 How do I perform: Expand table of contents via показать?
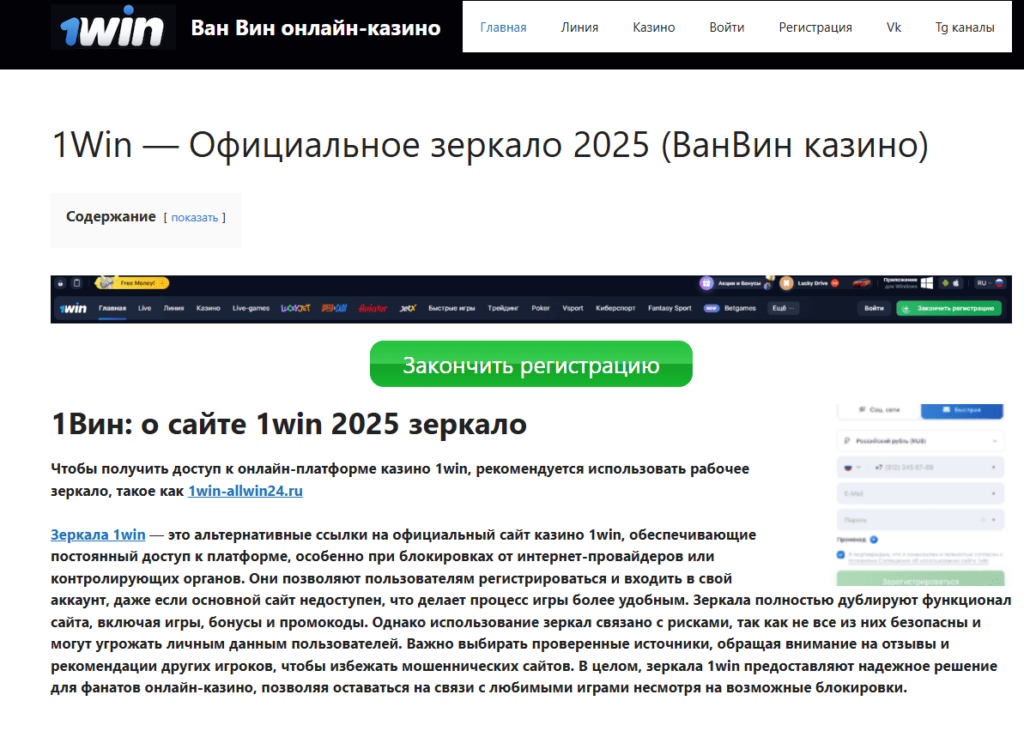[195, 217]
